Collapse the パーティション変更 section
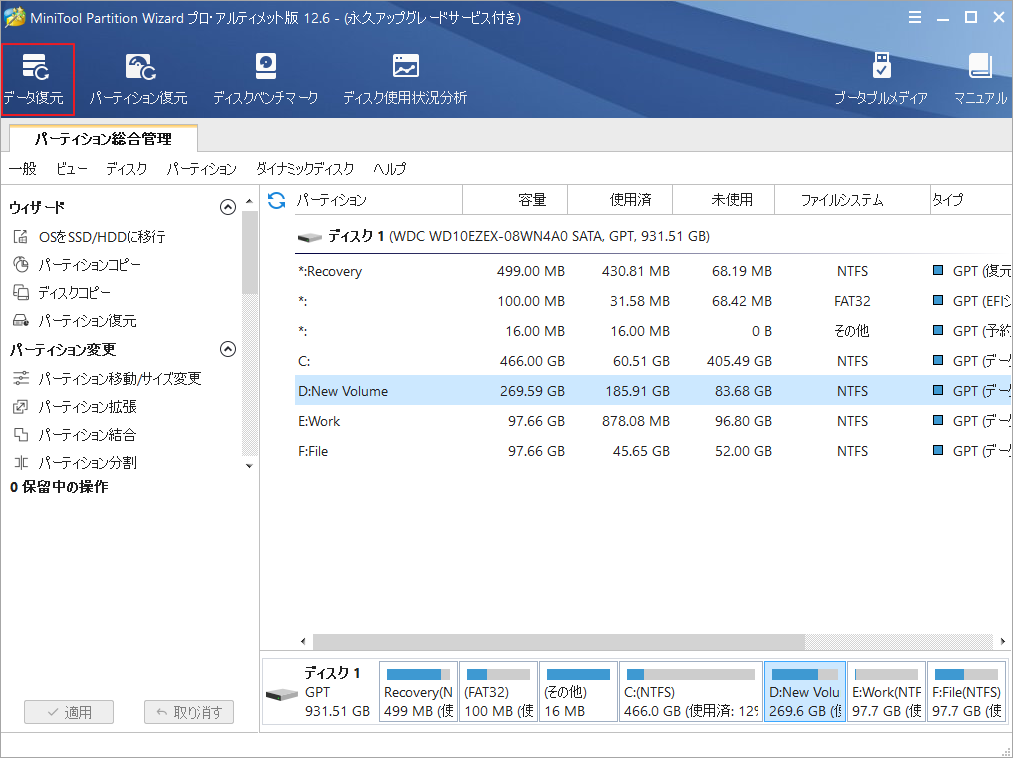This screenshot has width=1013, height=758. click(x=228, y=350)
